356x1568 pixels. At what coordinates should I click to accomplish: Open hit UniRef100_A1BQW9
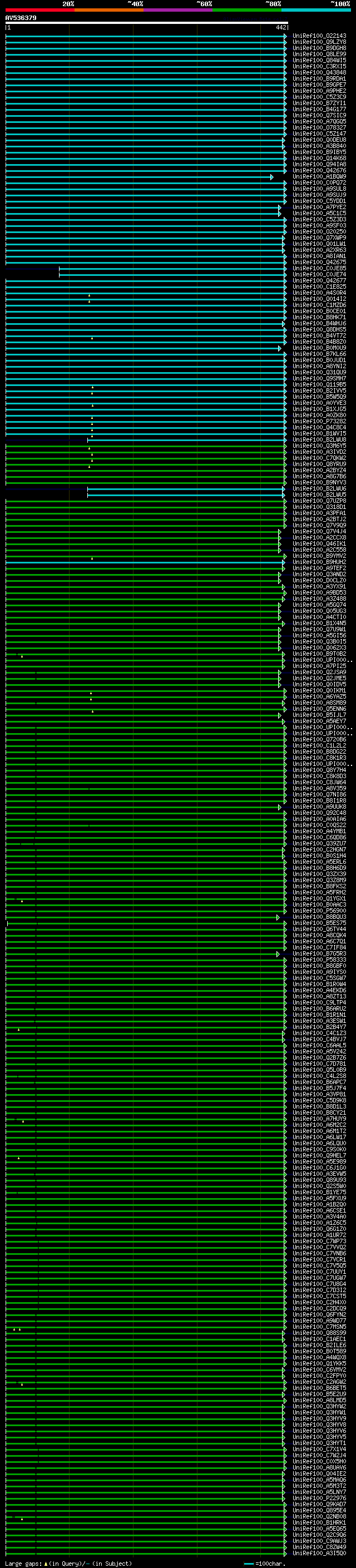pos(319,176)
